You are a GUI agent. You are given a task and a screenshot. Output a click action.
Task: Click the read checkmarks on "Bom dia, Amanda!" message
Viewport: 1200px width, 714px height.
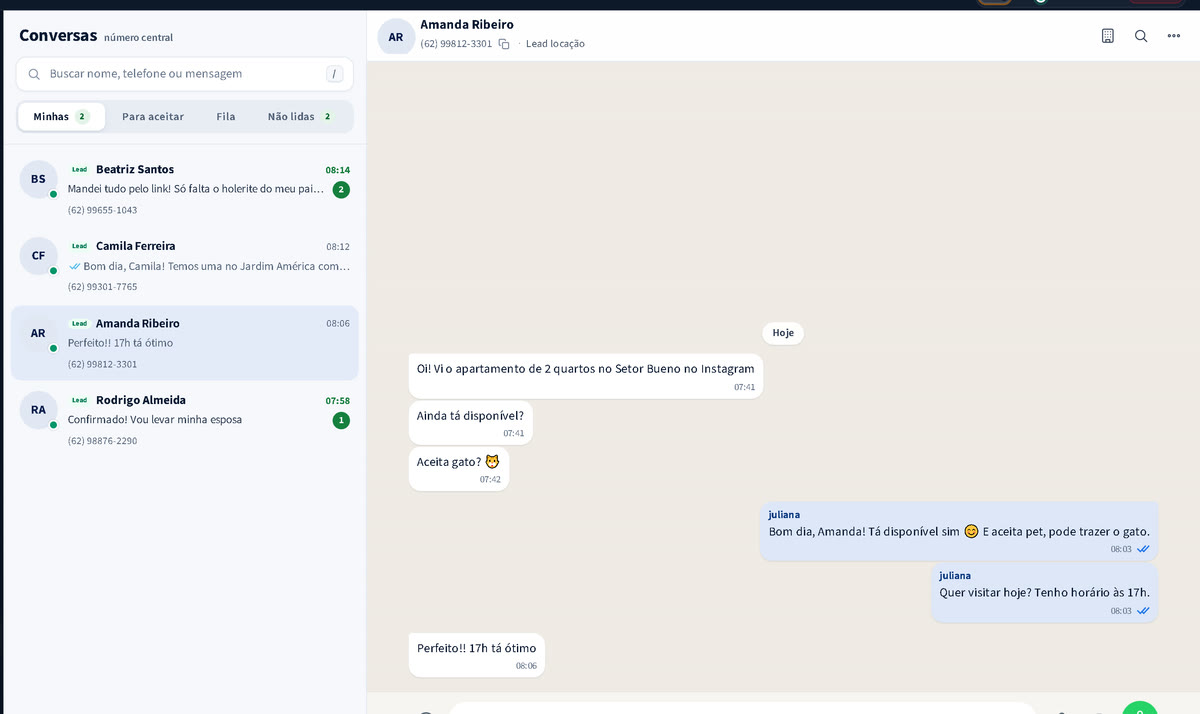1143,549
